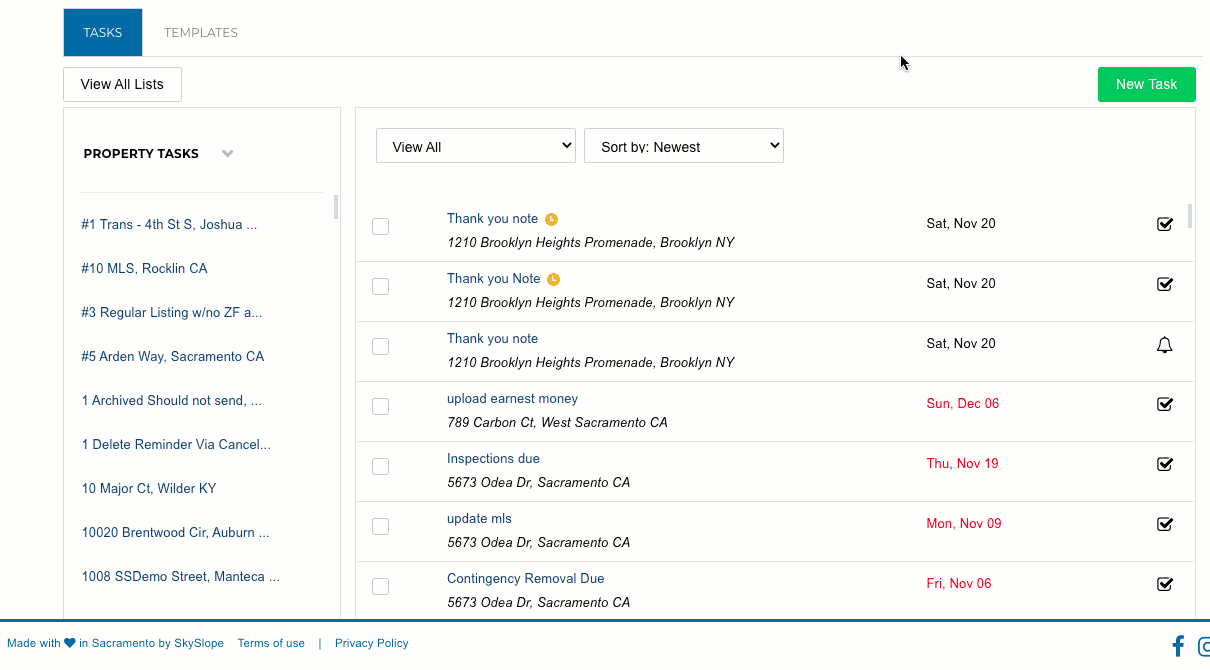The image size is (1210, 670).
Task: Click the clock icon beside 'Thank you note'
Action: coord(551,219)
